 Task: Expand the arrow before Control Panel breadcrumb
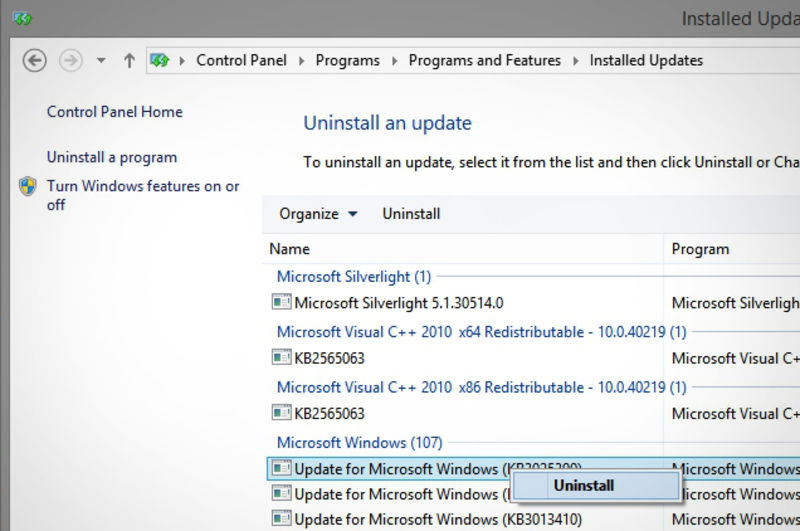click(182, 61)
